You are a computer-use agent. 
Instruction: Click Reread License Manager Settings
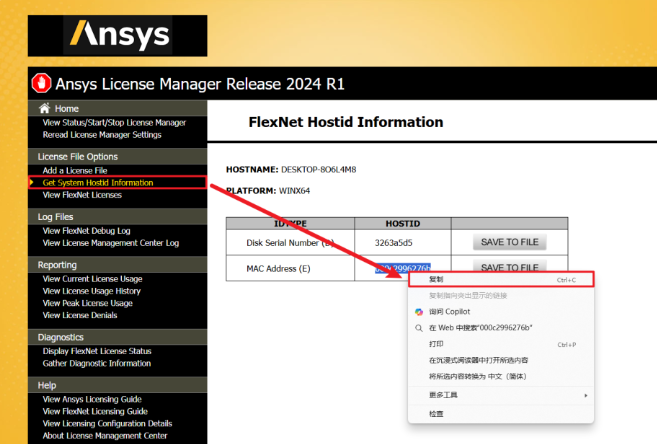click(x=102, y=135)
